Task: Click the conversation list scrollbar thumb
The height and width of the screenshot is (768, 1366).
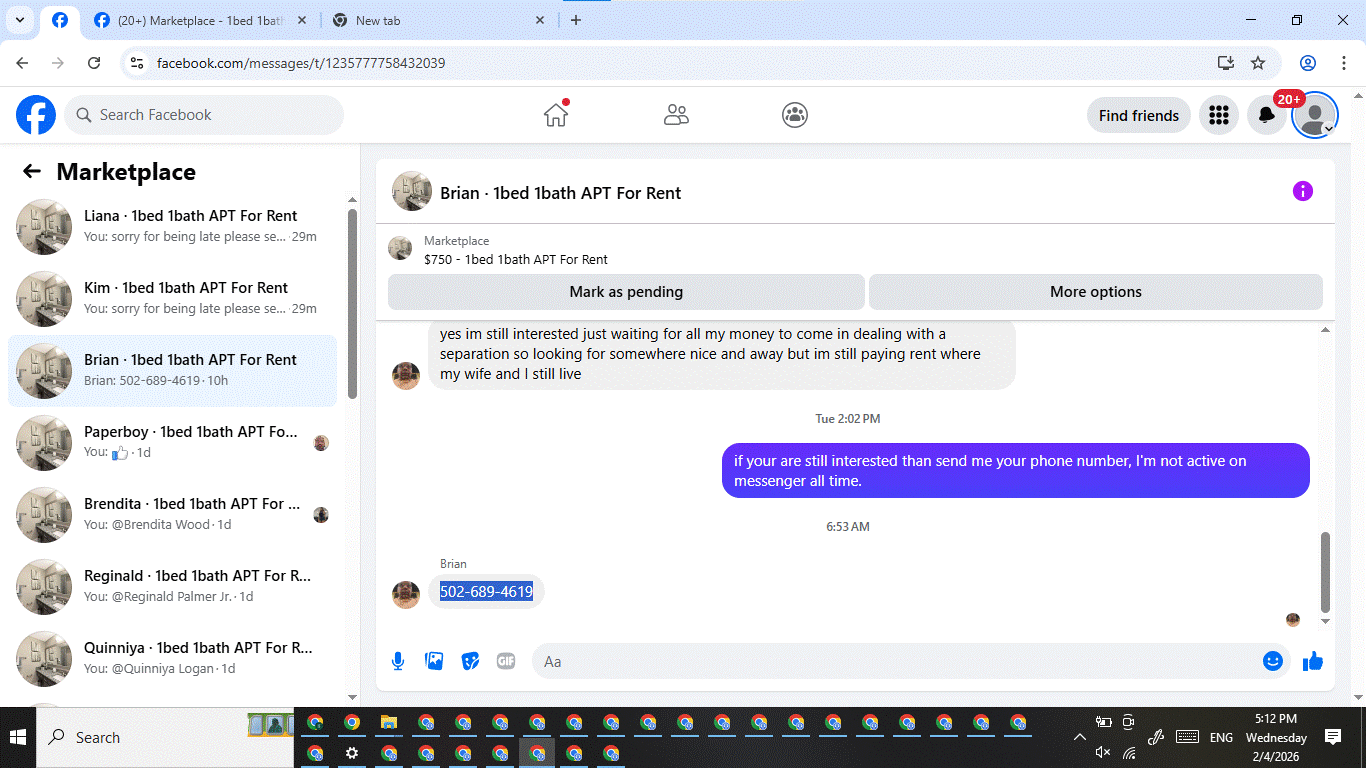Action: click(352, 305)
